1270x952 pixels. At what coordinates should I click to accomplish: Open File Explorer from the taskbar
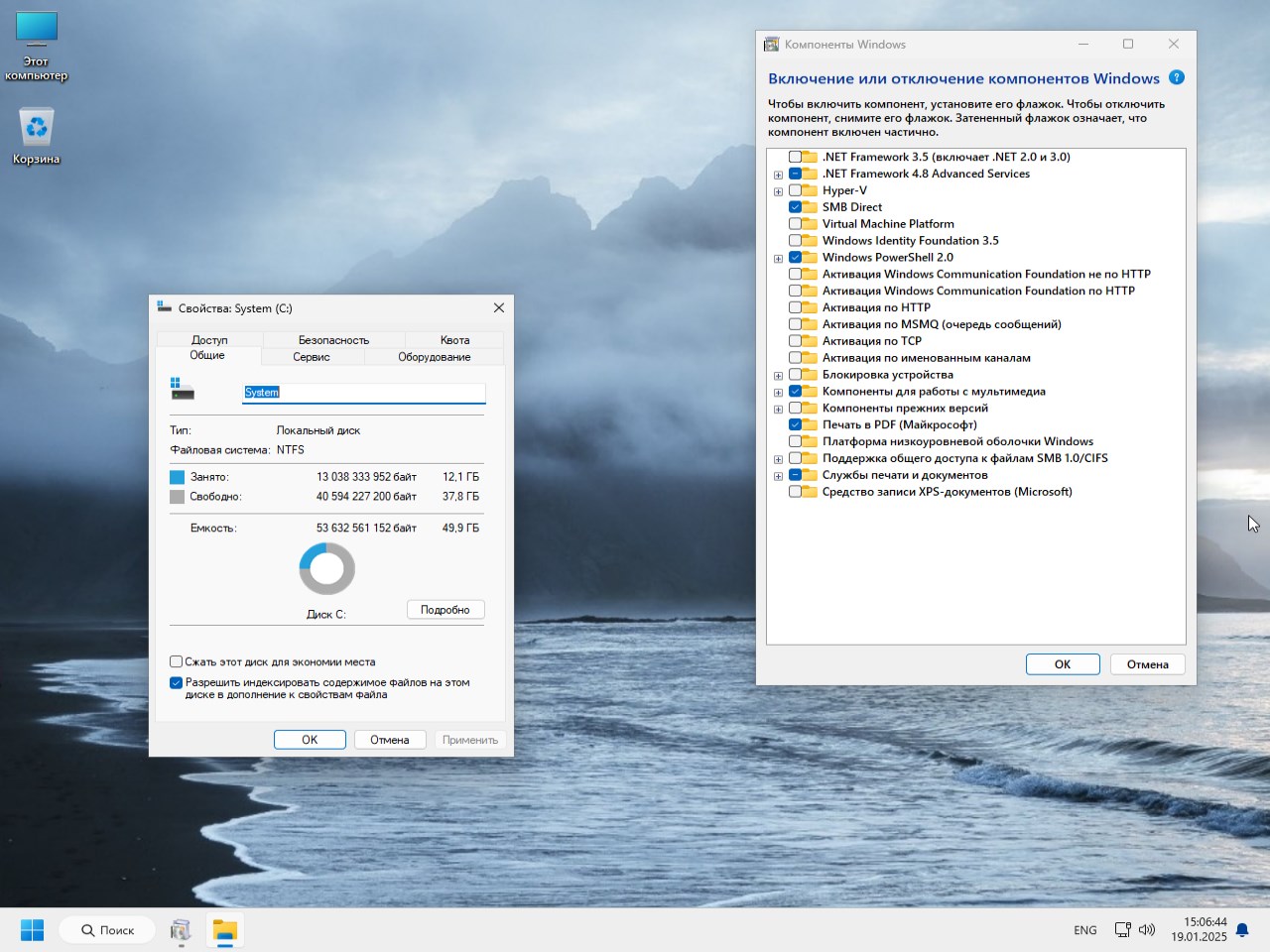tap(225, 930)
